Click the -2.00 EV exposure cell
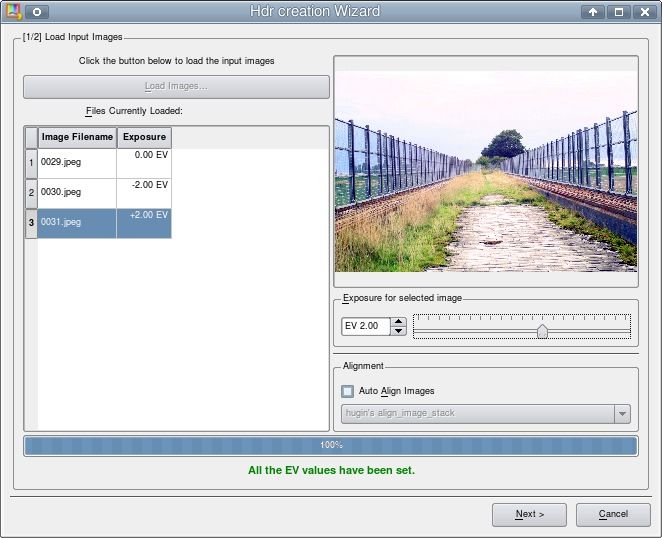The image size is (662, 538). [144, 193]
